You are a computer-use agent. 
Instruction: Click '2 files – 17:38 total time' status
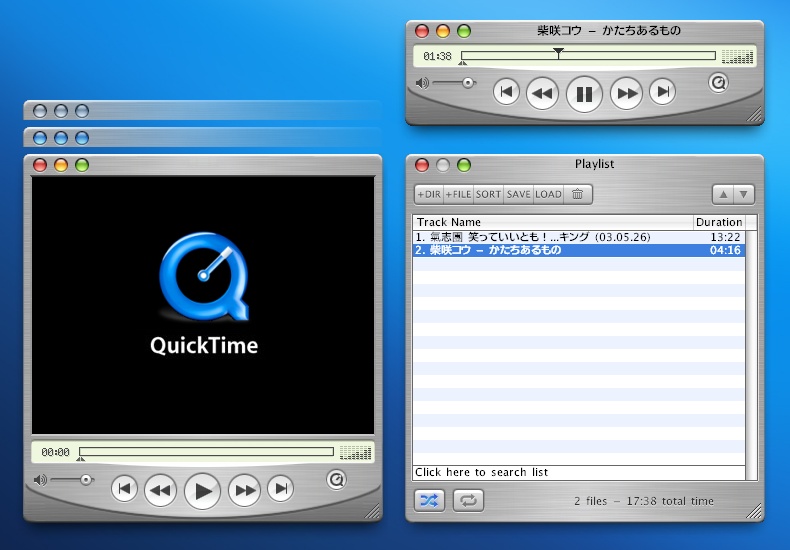click(x=643, y=501)
